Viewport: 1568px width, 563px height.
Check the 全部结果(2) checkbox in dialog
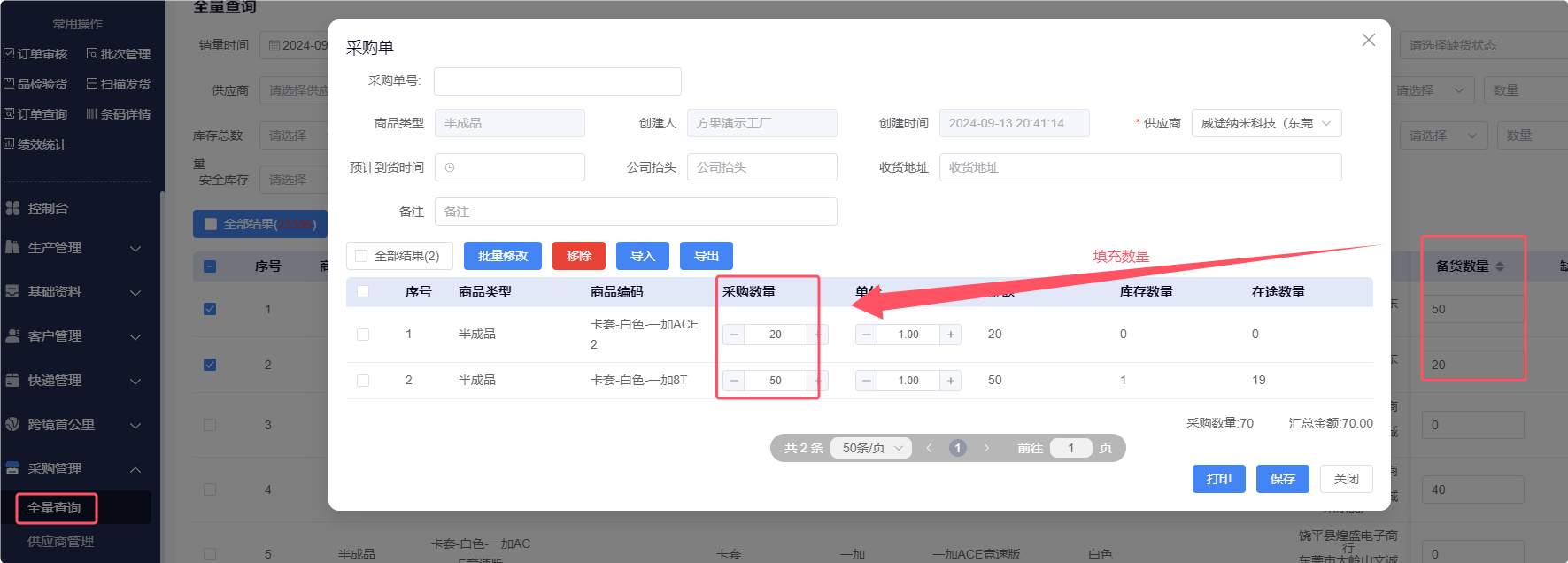[361, 256]
